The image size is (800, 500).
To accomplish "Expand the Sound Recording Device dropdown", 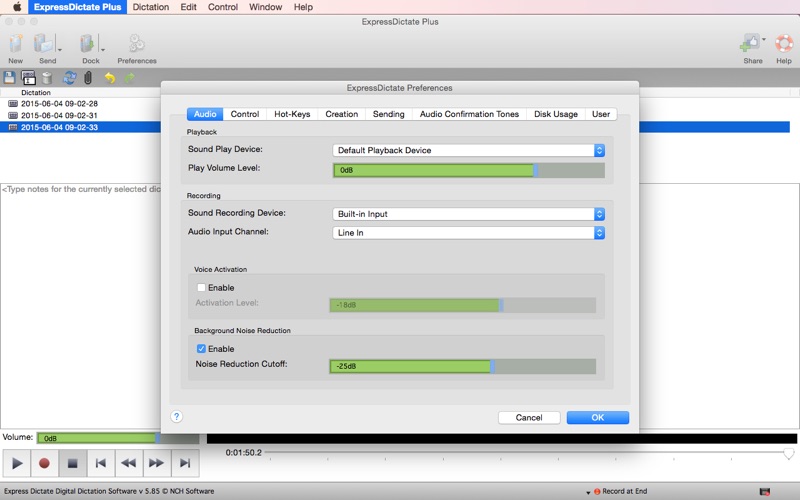I will coord(468,214).
